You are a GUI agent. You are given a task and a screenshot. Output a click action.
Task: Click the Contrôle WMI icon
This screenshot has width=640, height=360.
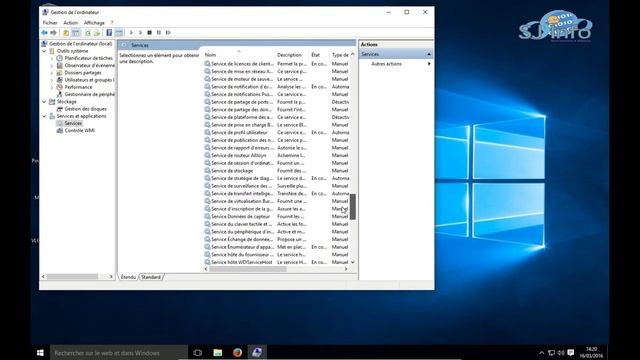[60, 131]
